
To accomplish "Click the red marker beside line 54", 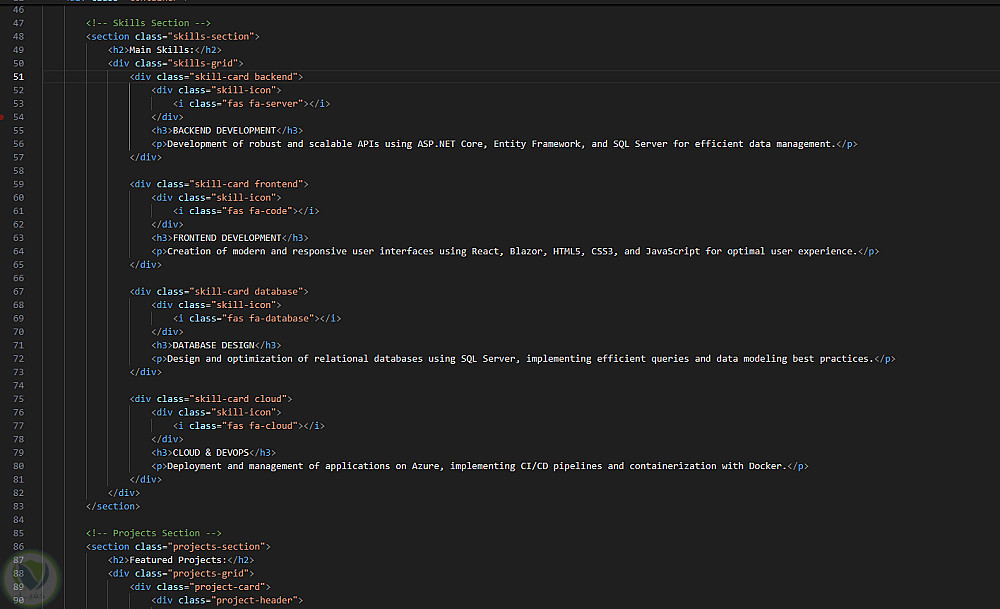I will (x=3, y=117).
